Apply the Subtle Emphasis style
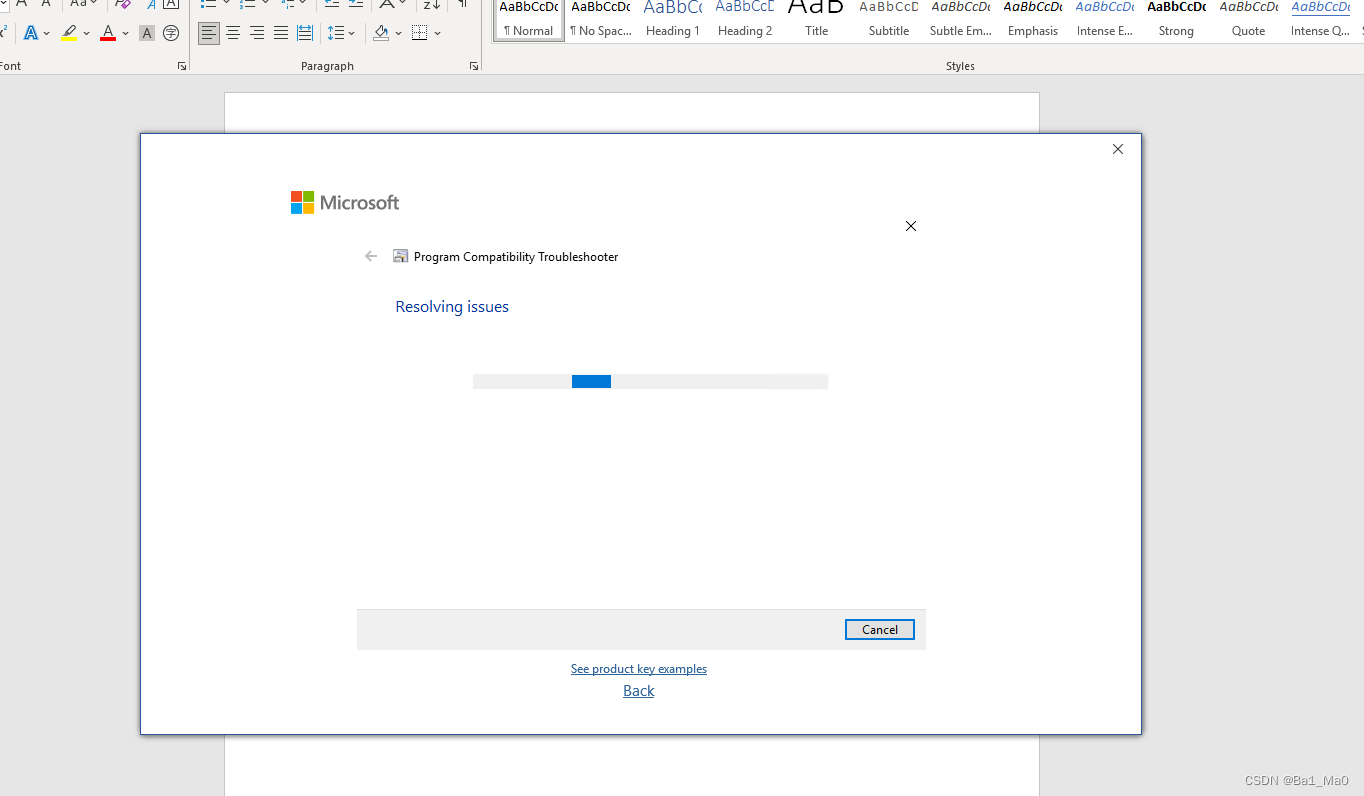The image size is (1364, 796). click(961, 20)
